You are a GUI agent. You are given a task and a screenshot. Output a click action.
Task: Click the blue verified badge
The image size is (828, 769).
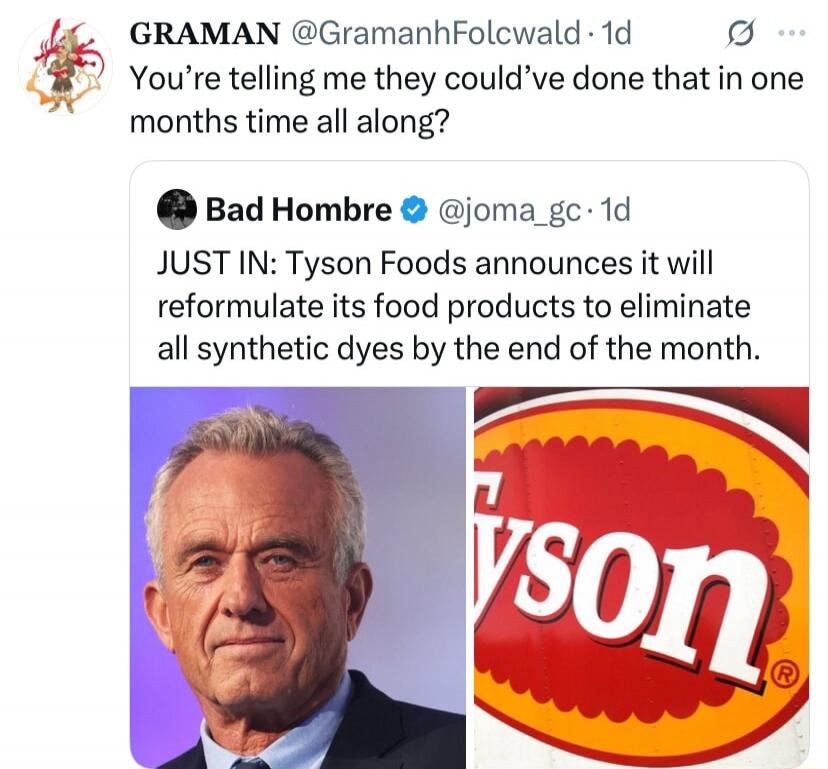414,210
